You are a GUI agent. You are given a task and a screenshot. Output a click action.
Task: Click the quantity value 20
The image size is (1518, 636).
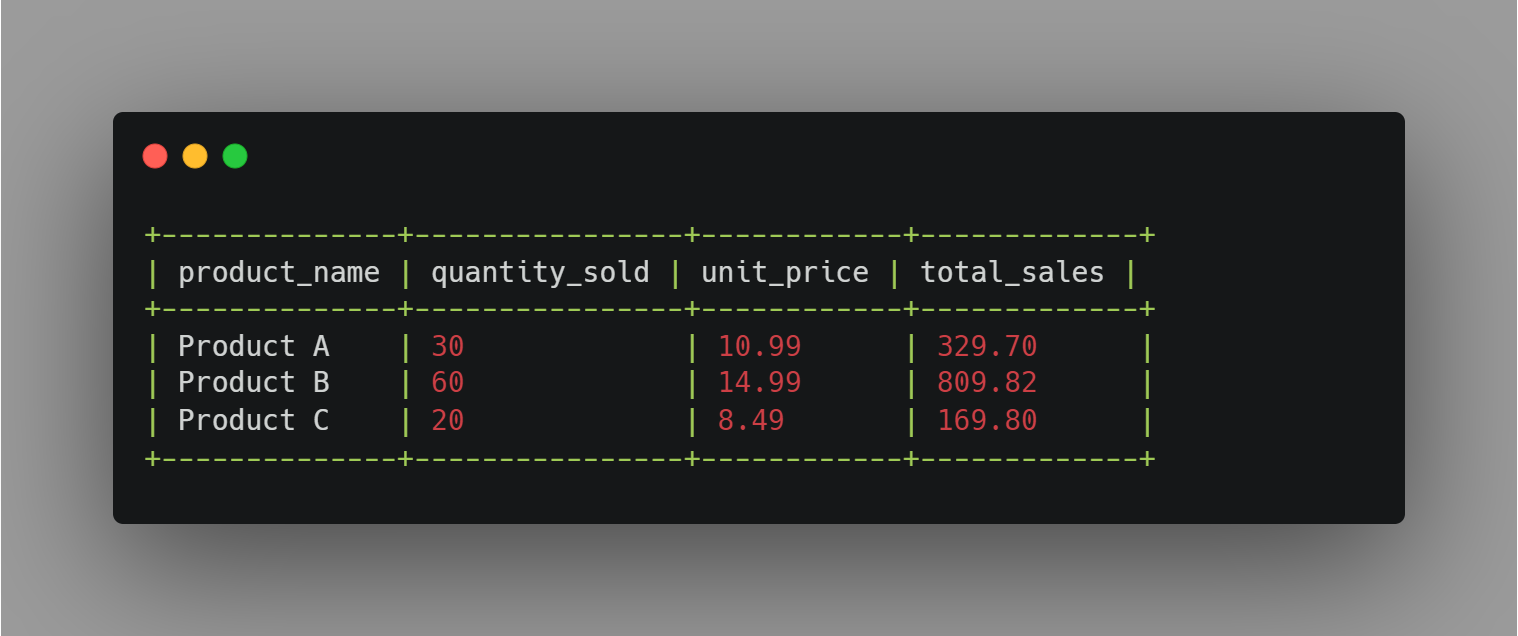tap(448, 420)
